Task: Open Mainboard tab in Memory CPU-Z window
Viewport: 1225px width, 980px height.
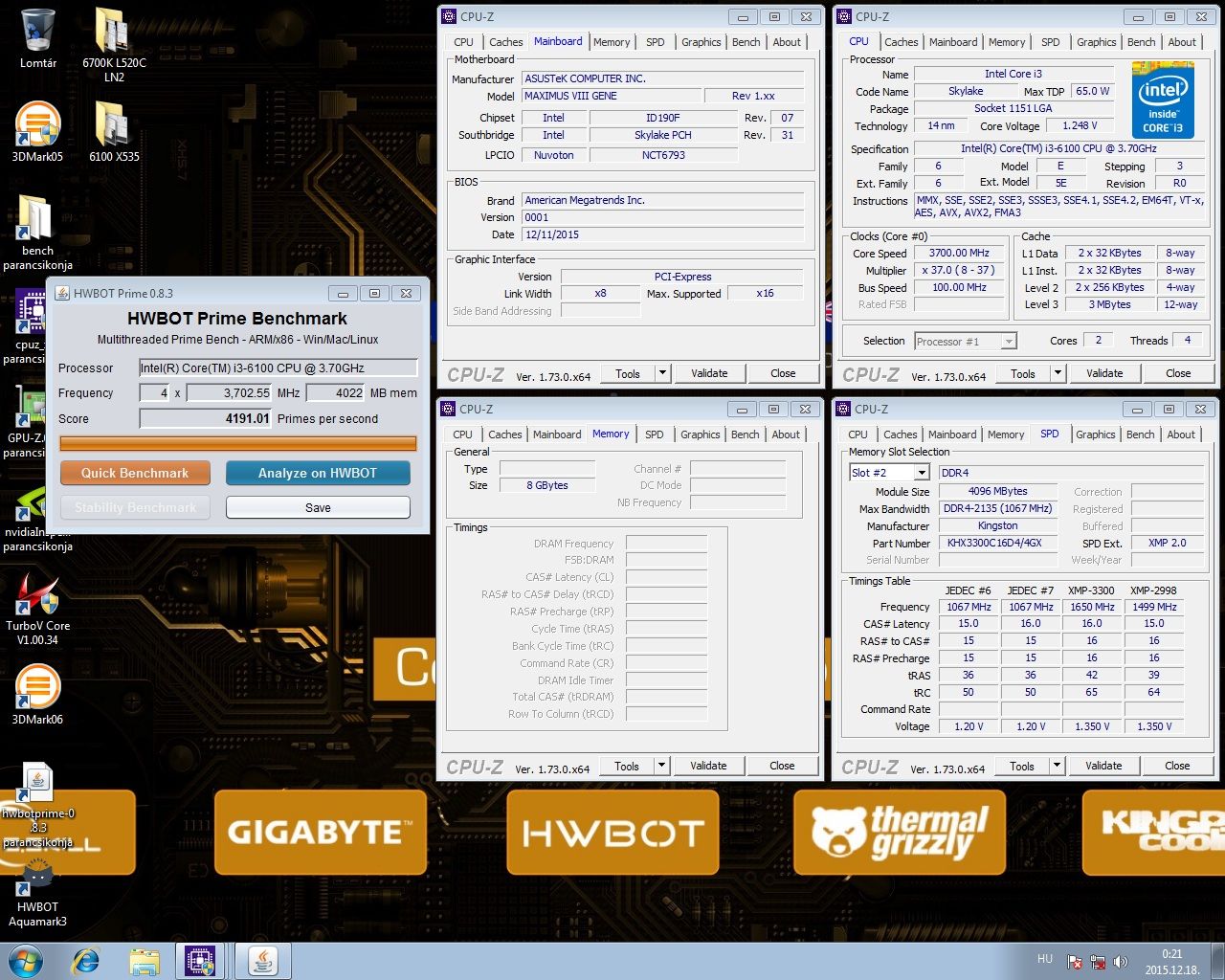Action: tap(557, 434)
